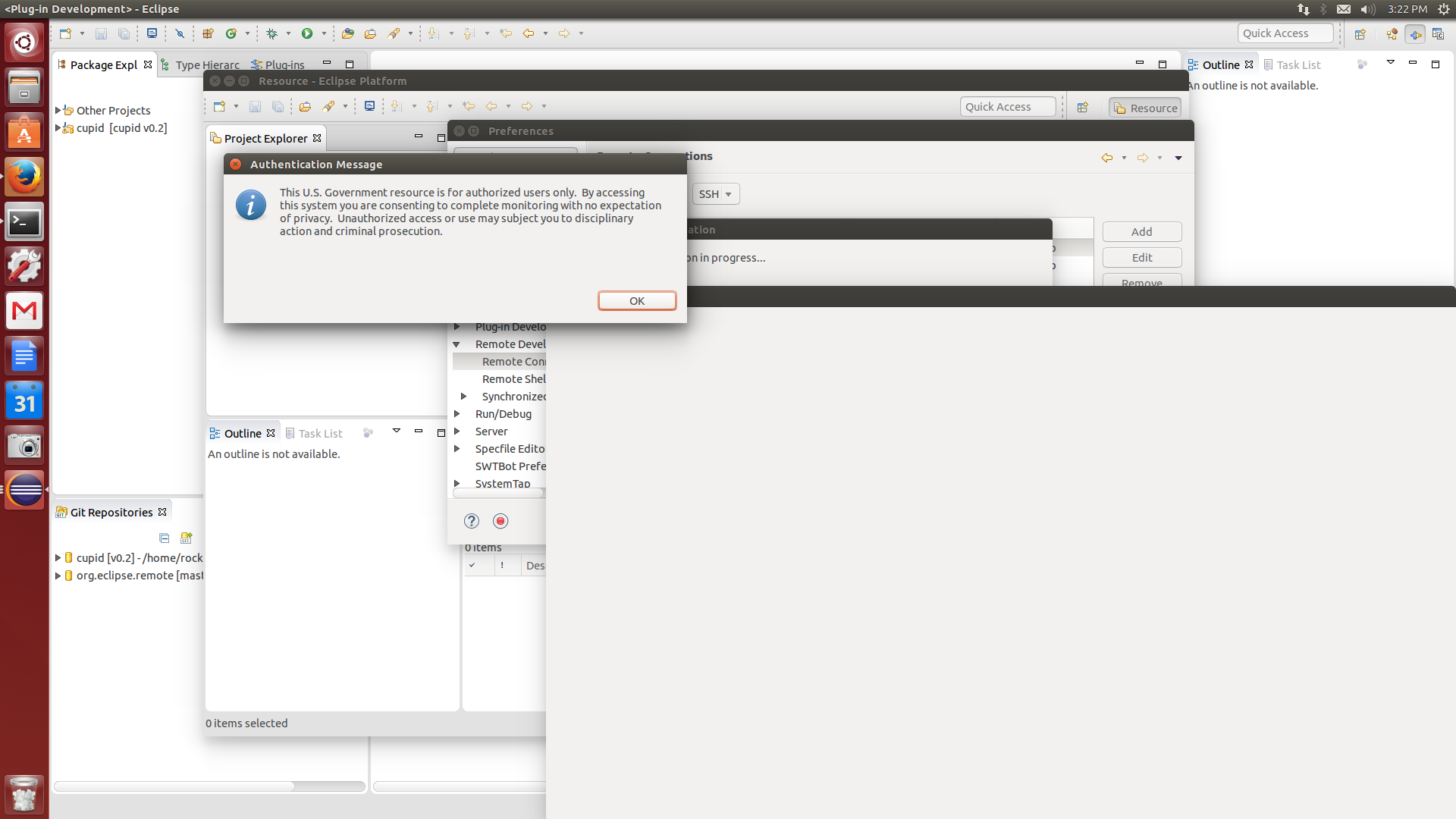Open the Preferences page view menu triangle
The image size is (1456, 819).
(x=1178, y=158)
